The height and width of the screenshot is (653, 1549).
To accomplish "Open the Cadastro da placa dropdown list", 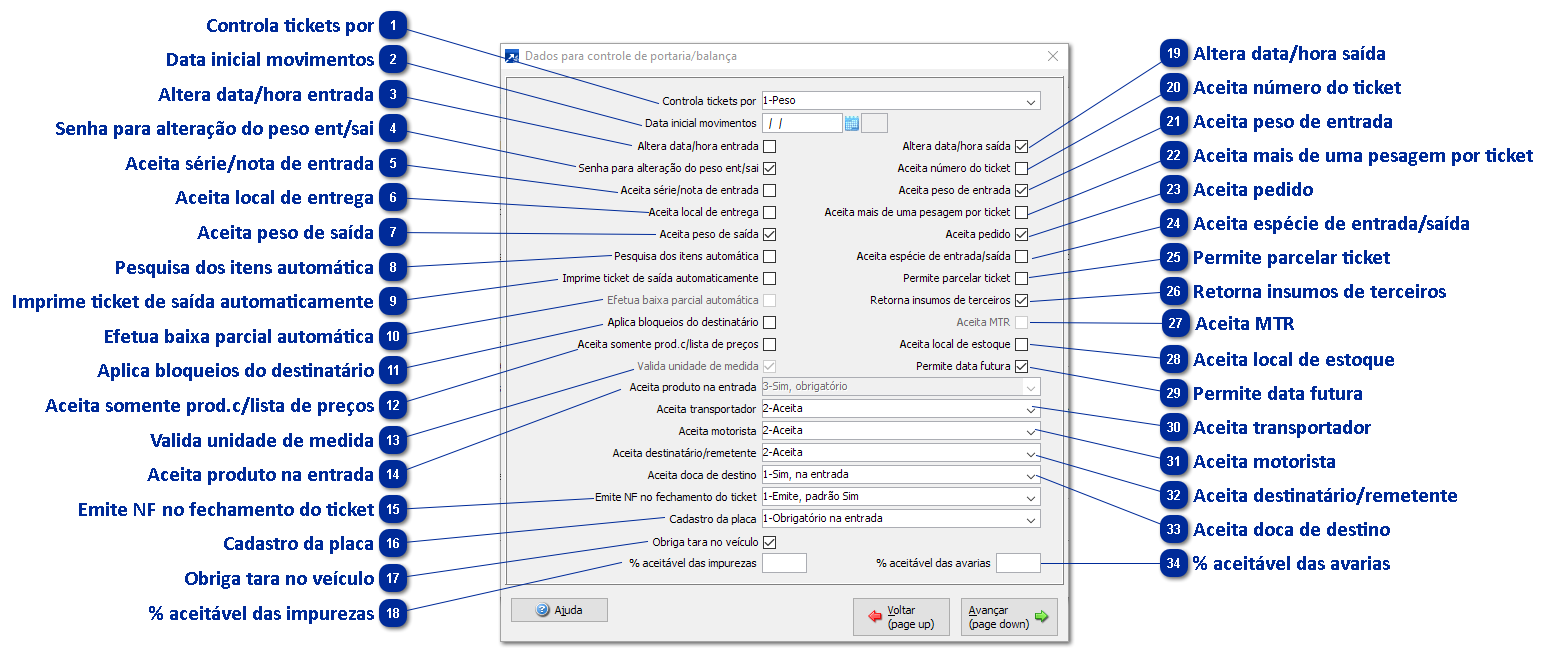I will (1031, 518).
